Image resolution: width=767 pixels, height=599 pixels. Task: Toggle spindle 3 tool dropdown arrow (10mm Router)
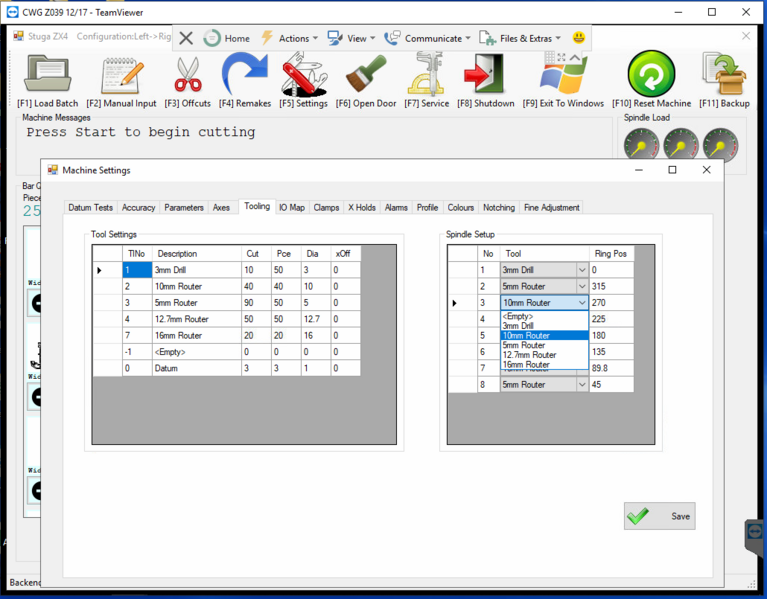click(x=582, y=303)
